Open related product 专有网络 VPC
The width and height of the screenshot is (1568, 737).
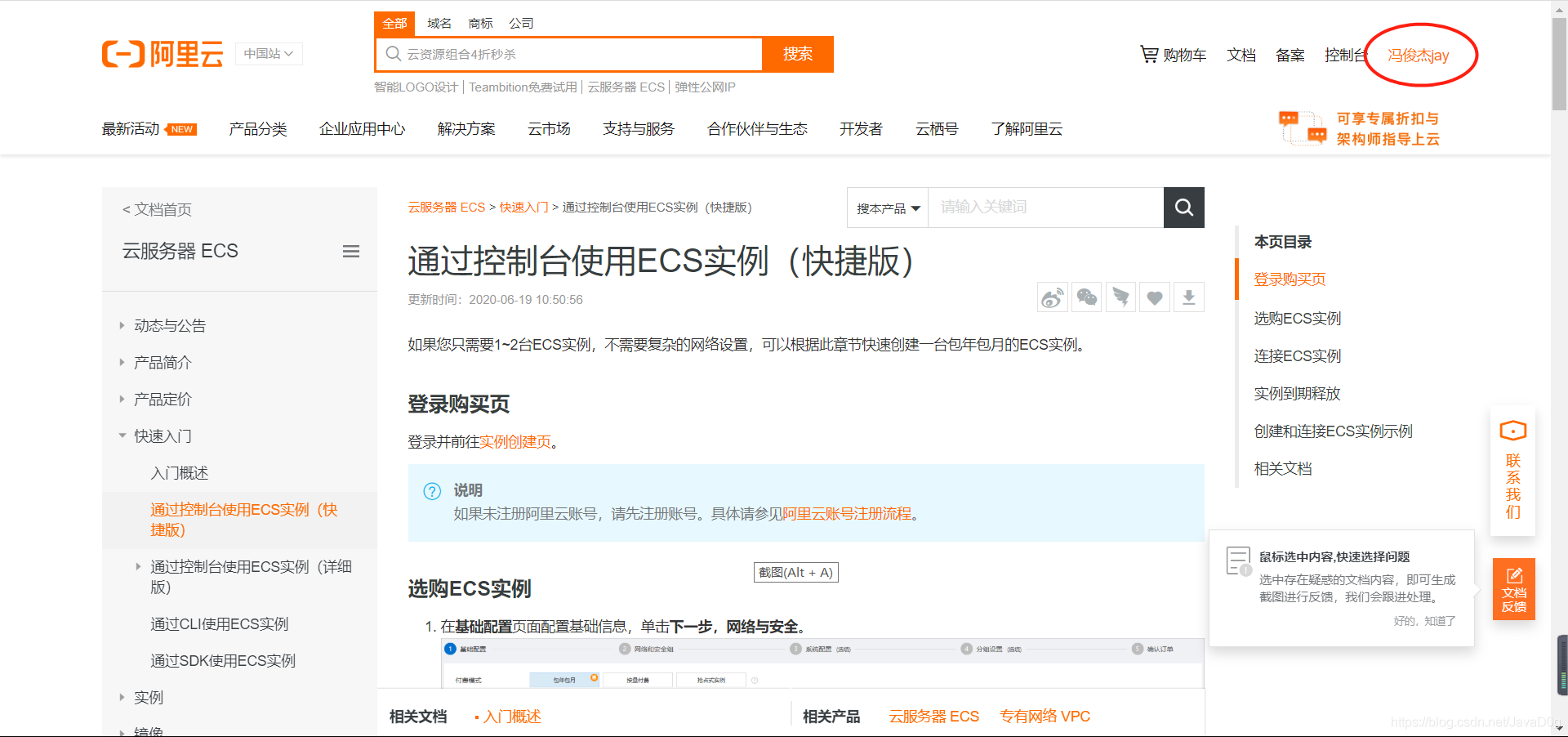coord(1045,717)
